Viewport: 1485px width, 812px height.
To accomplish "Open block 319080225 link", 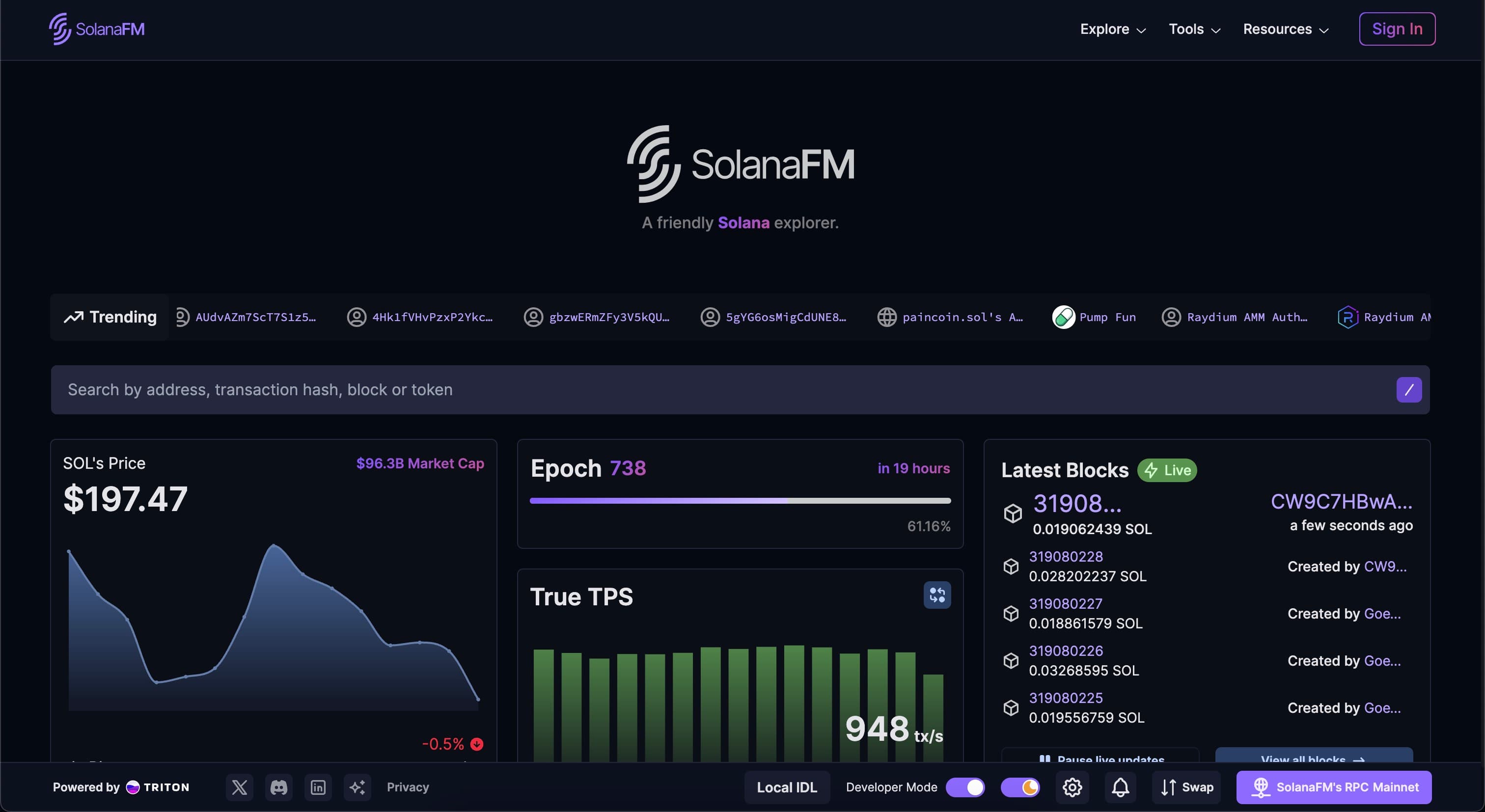I will coord(1066,699).
